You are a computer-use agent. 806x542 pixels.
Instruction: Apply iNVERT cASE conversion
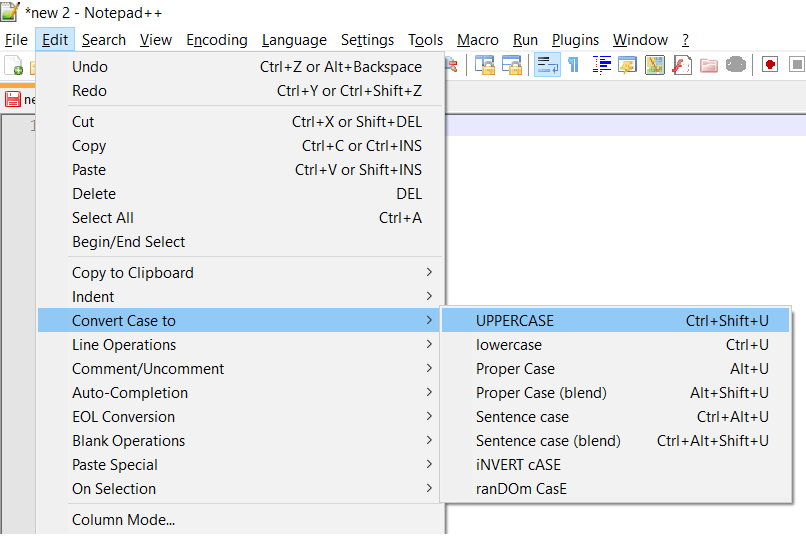(x=615, y=465)
